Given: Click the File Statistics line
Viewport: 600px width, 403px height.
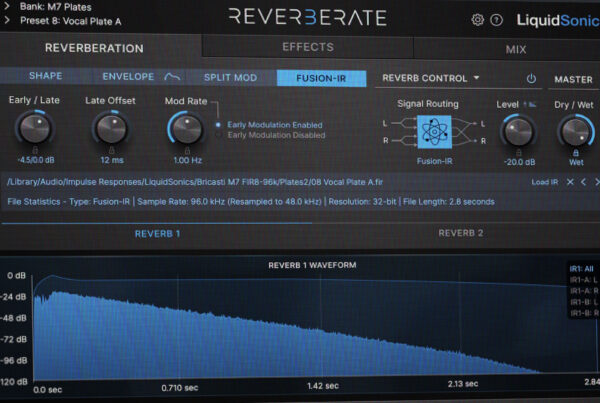Looking at the screenshot, I should coord(251,201).
